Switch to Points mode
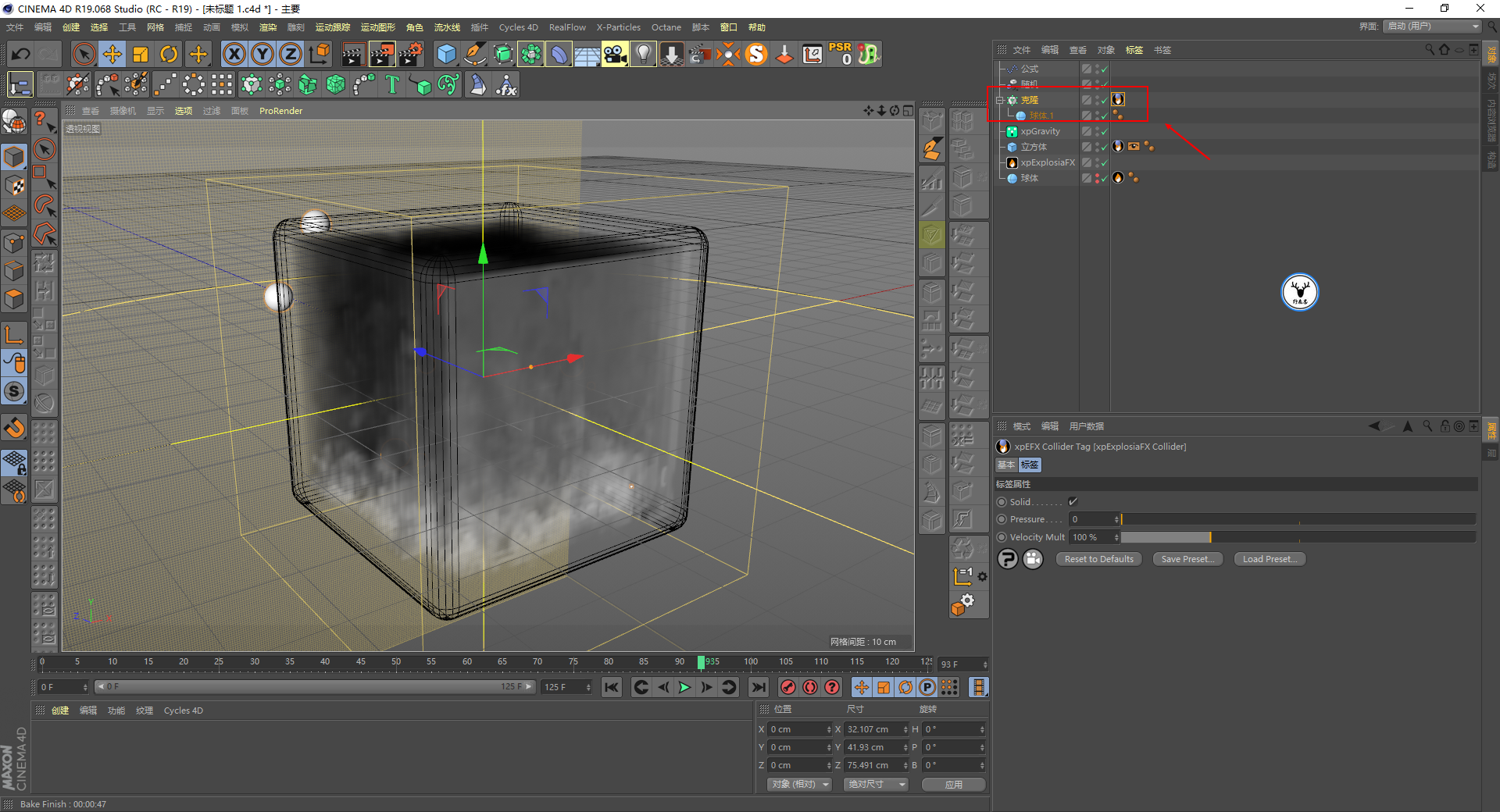The width and height of the screenshot is (1500, 812). 14,242
